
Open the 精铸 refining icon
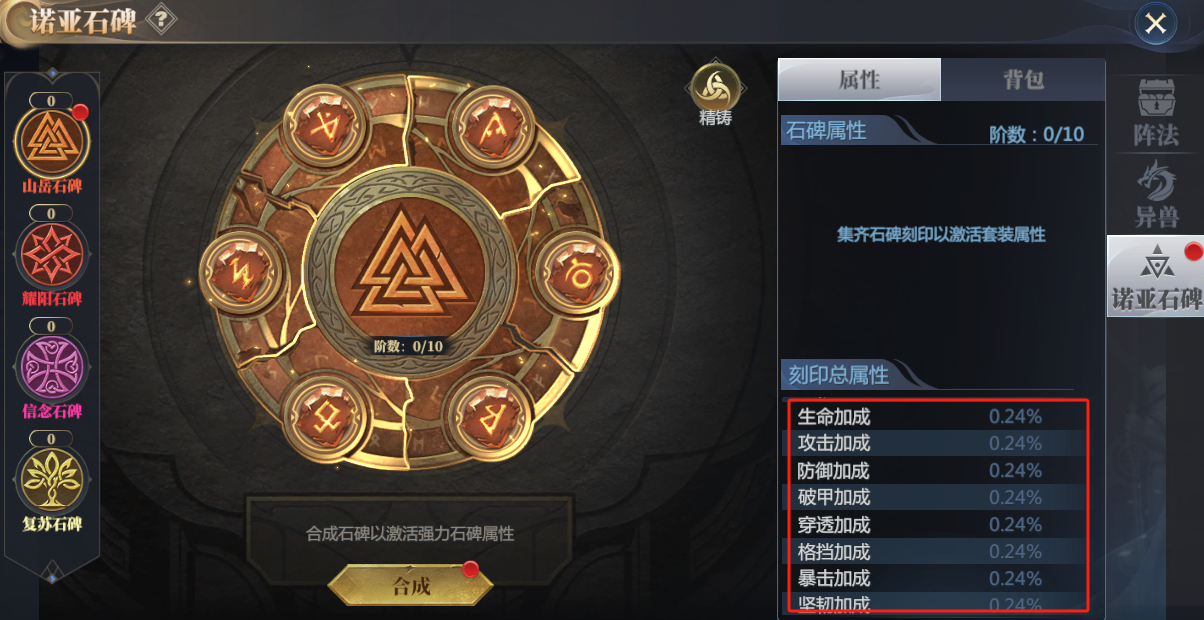[716, 89]
